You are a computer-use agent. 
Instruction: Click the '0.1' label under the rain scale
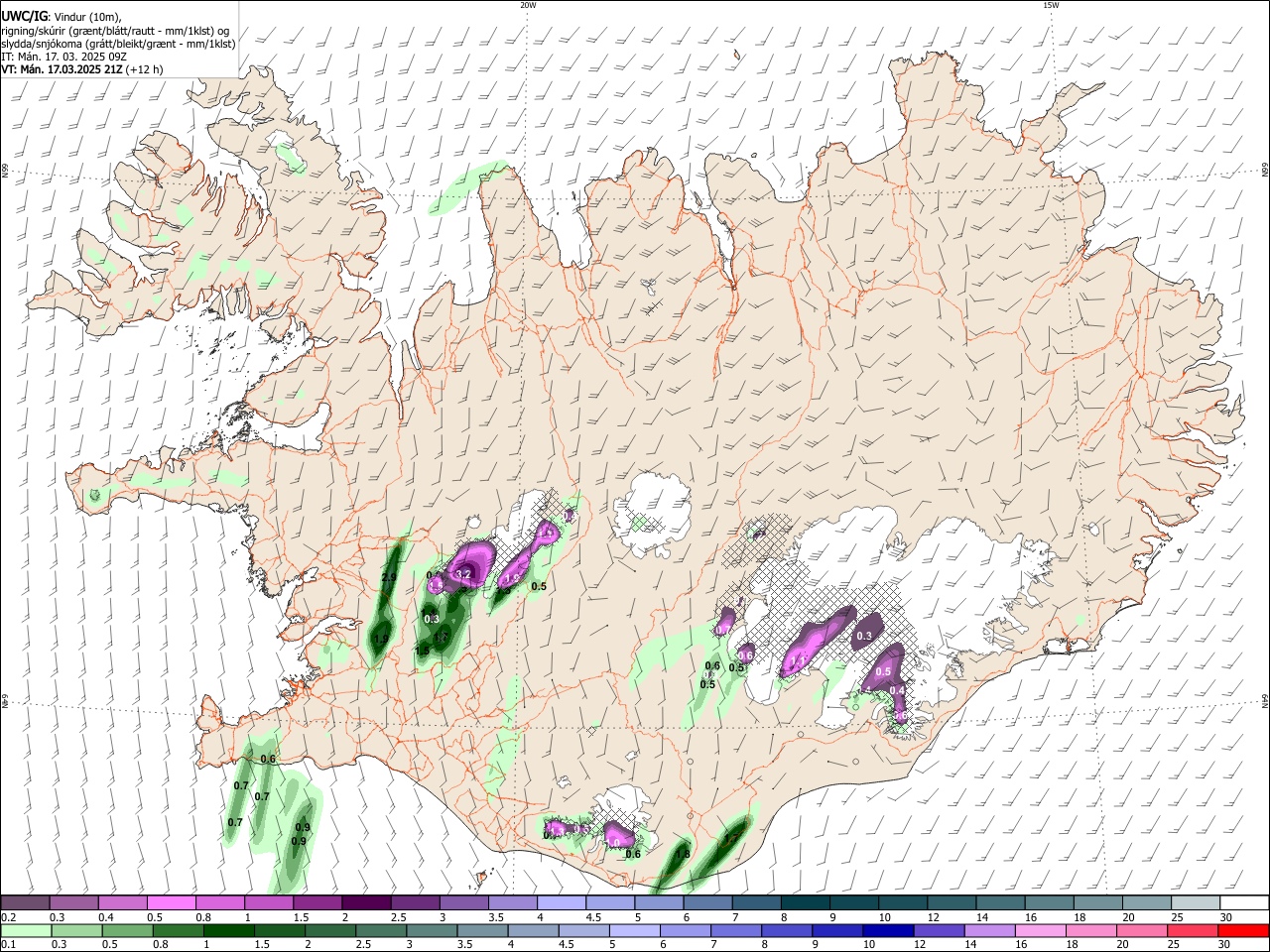coord(9,944)
